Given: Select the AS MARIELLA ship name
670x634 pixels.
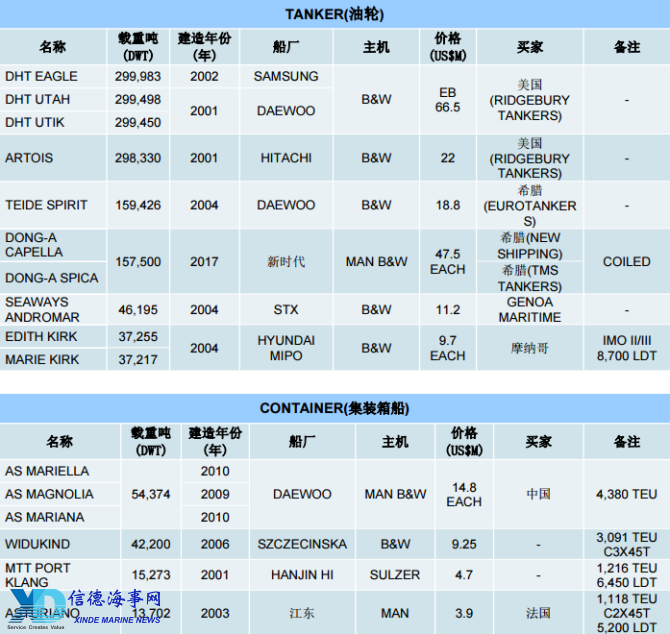Looking at the screenshot, I should click(x=47, y=471).
